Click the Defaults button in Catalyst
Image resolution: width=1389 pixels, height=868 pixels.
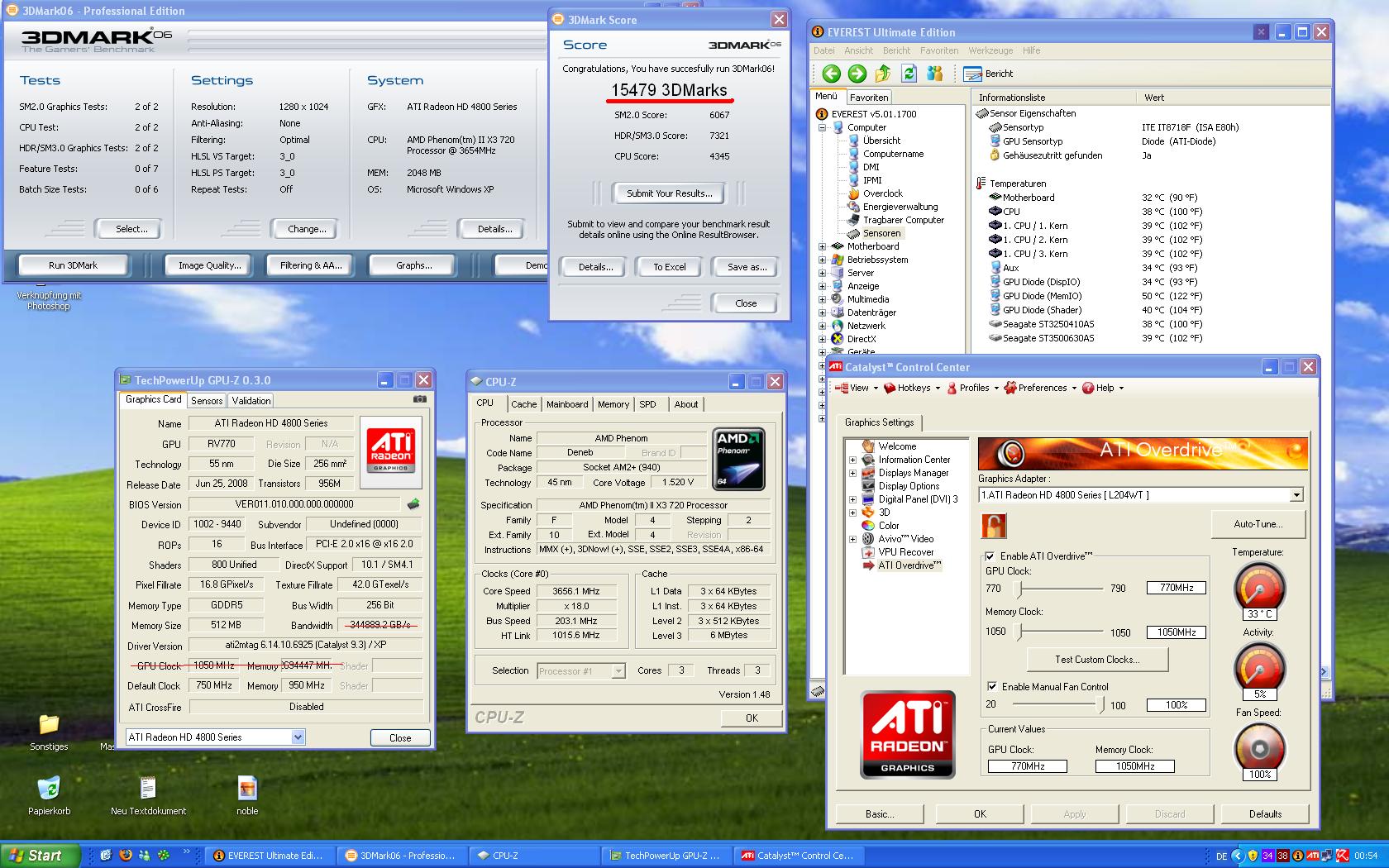1265,814
